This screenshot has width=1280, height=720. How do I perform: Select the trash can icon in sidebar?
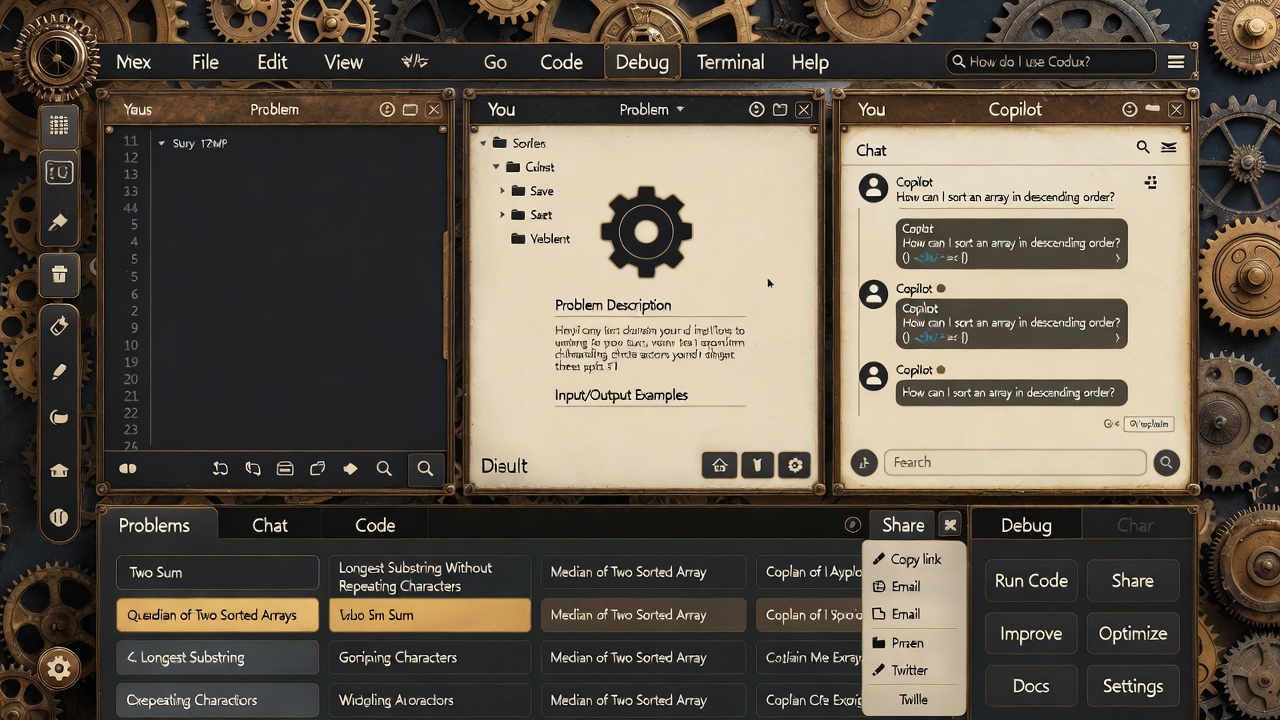click(x=59, y=274)
